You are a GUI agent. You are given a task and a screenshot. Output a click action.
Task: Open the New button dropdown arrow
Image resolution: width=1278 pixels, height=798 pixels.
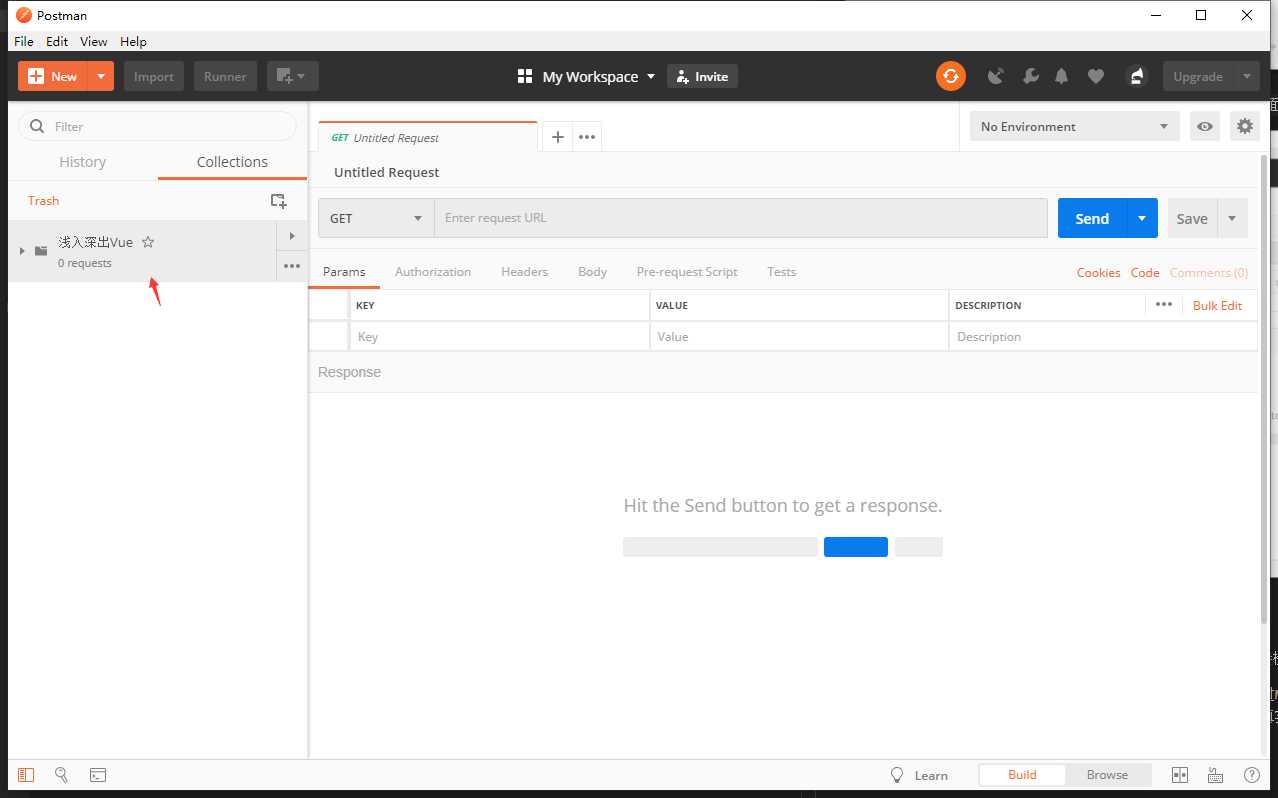point(101,76)
